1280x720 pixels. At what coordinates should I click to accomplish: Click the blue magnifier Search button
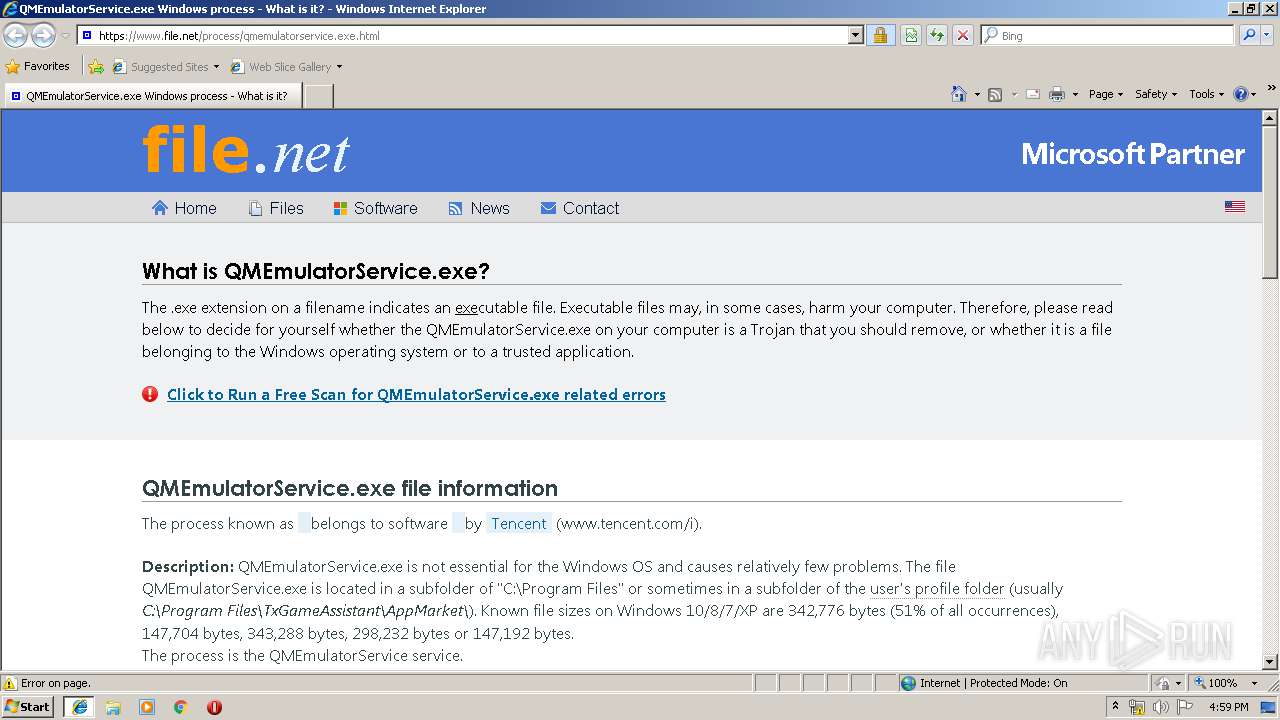(x=1249, y=35)
